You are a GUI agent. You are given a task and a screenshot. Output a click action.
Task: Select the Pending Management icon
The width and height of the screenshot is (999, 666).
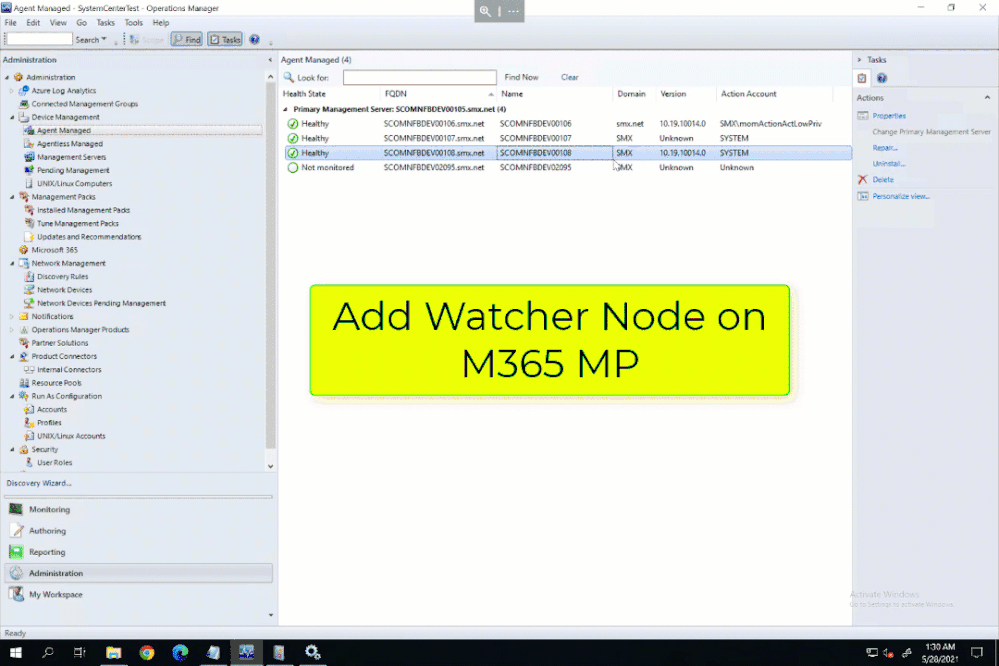29,170
